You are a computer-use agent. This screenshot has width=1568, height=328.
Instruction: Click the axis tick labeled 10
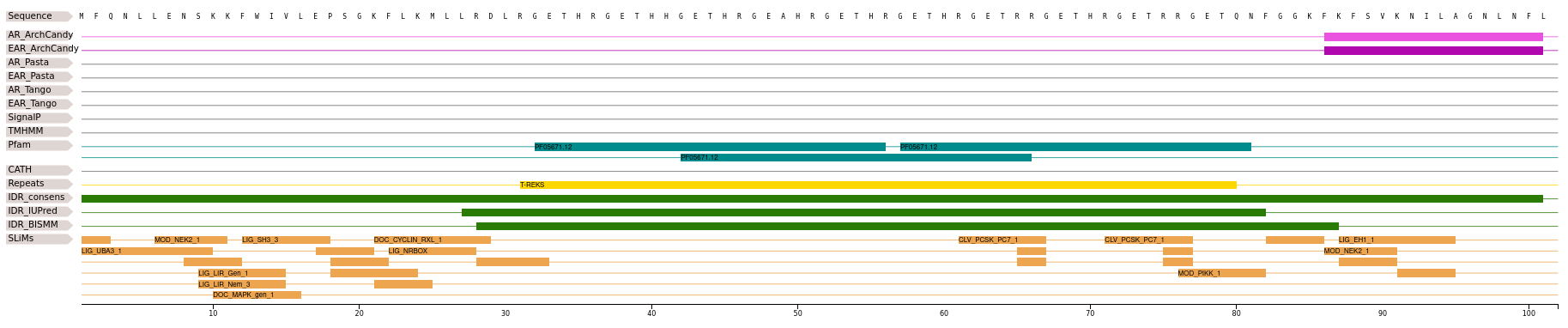coord(213,313)
